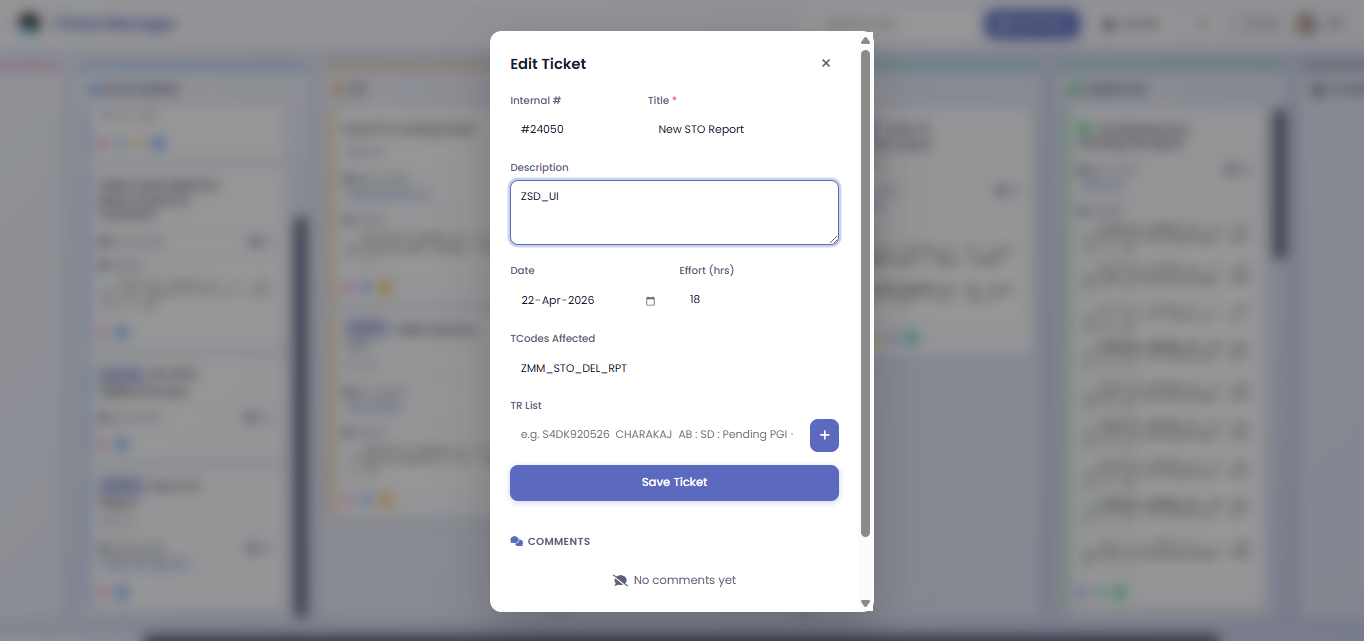Click the Description area containing ZSD_UI
Image resolution: width=1364 pixels, height=641 pixels.
(674, 212)
